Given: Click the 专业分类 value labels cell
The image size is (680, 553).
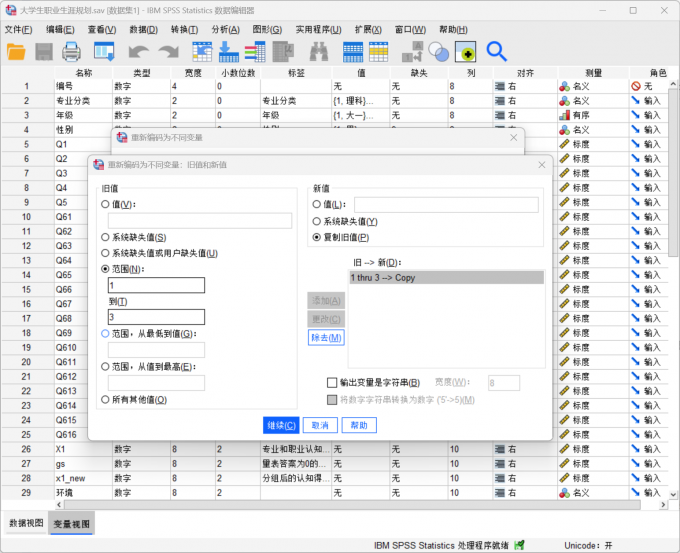Looking at the screenshot, I should pos(361,101).
